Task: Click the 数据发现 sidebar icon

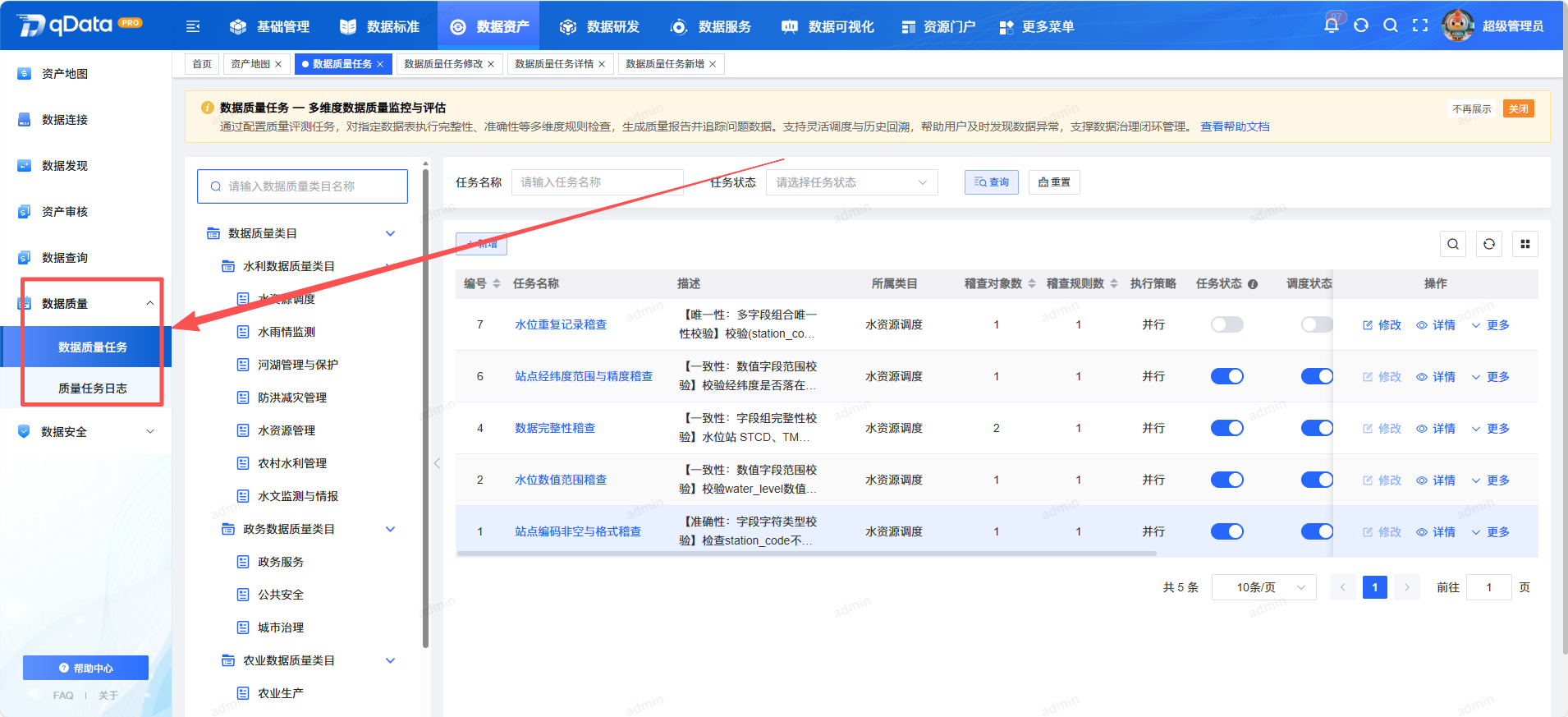Action: (25, 165)
